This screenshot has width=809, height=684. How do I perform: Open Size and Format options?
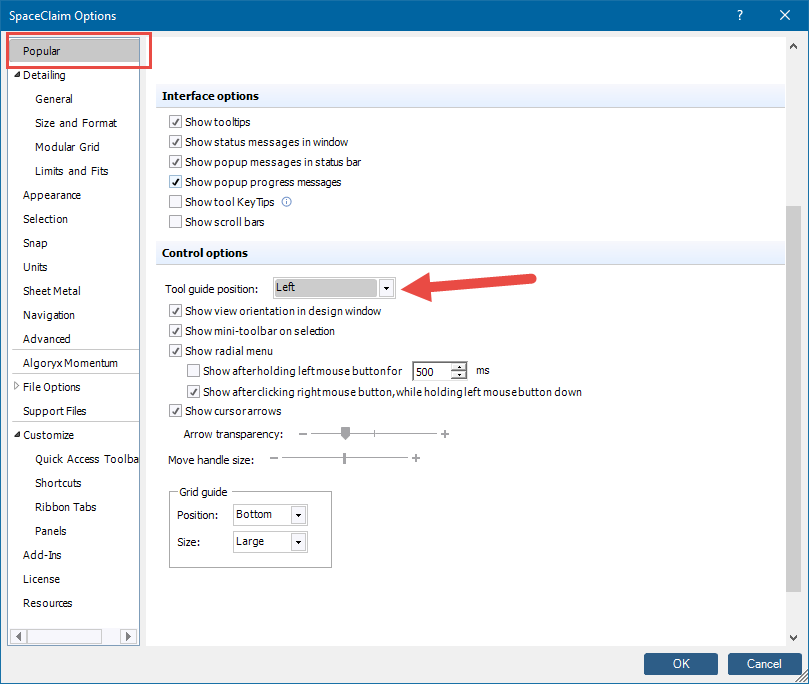(x=76, y=123)
